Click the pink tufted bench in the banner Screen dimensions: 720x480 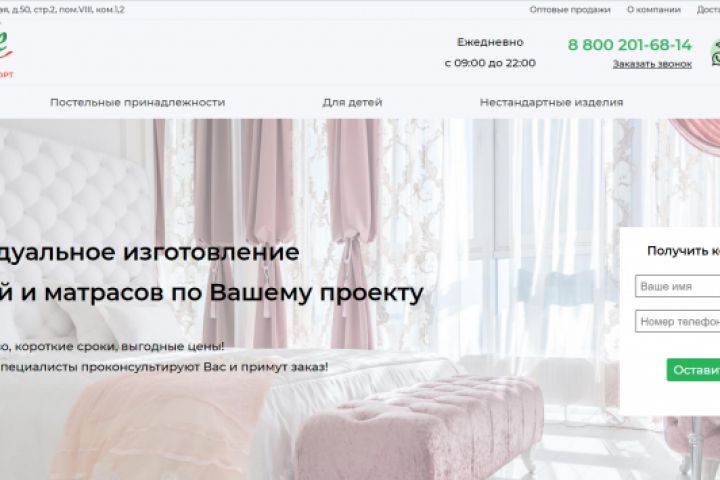click(420, 425)
